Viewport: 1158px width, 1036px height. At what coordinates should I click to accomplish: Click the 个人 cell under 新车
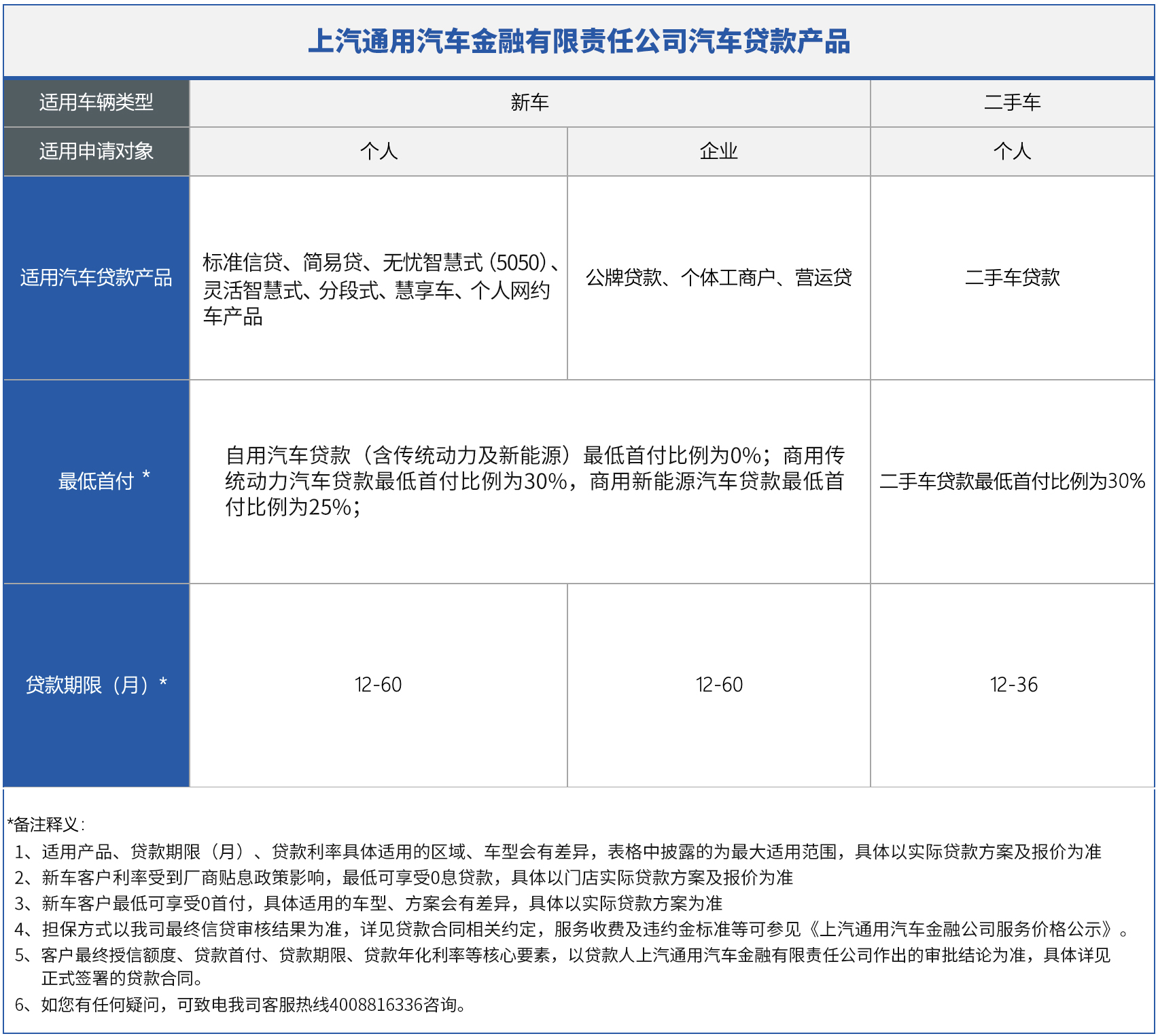[379, 151]
